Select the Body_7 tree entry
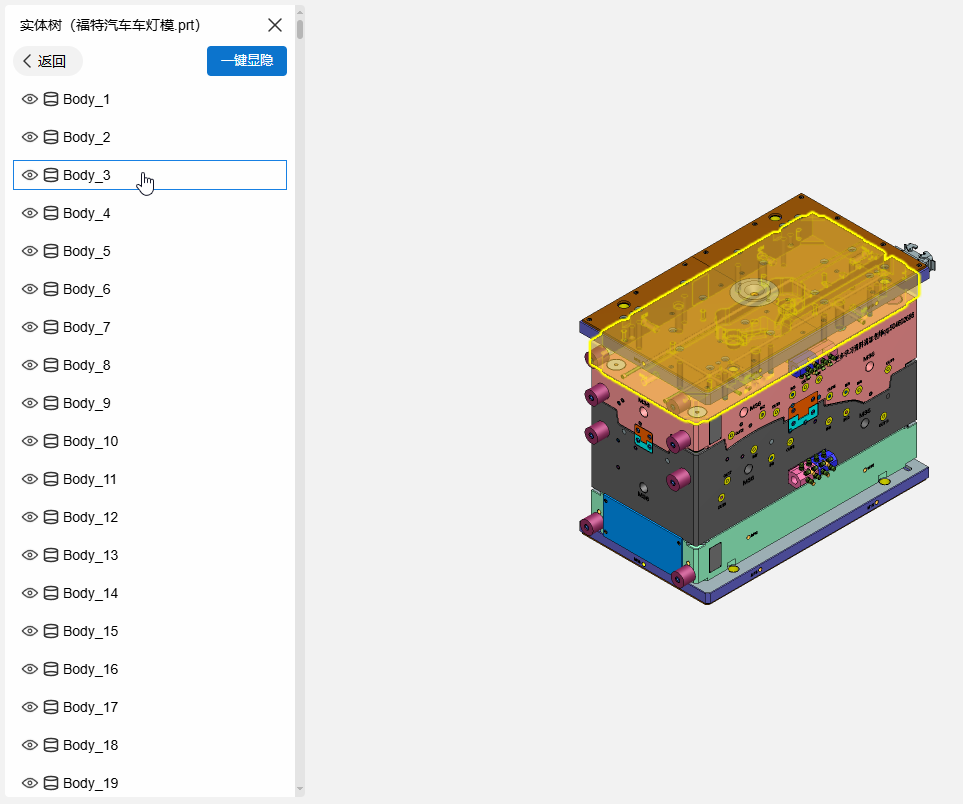Screen dimensions: 963x804 coord(87,327)
